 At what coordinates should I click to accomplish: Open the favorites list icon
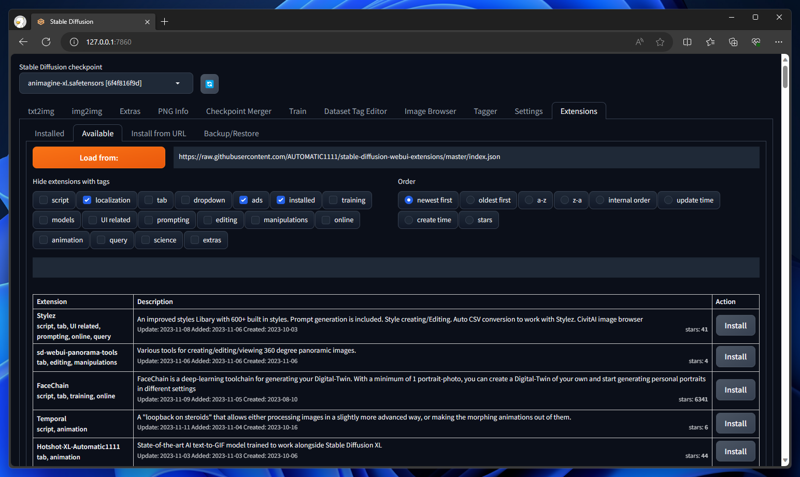point(710,42)
